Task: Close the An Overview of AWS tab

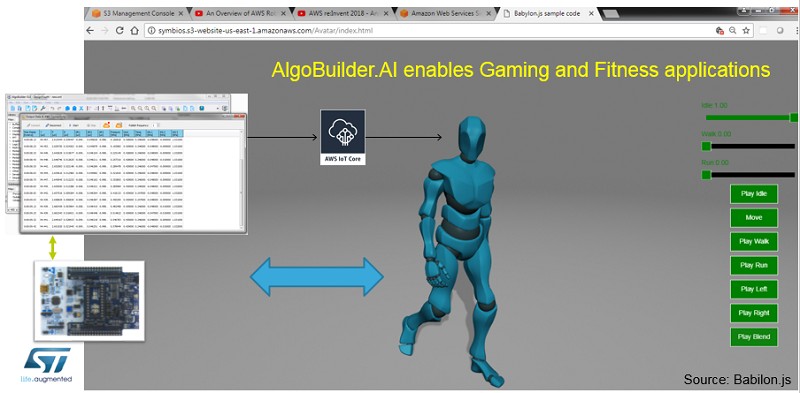Action: [x=284, y=14]
